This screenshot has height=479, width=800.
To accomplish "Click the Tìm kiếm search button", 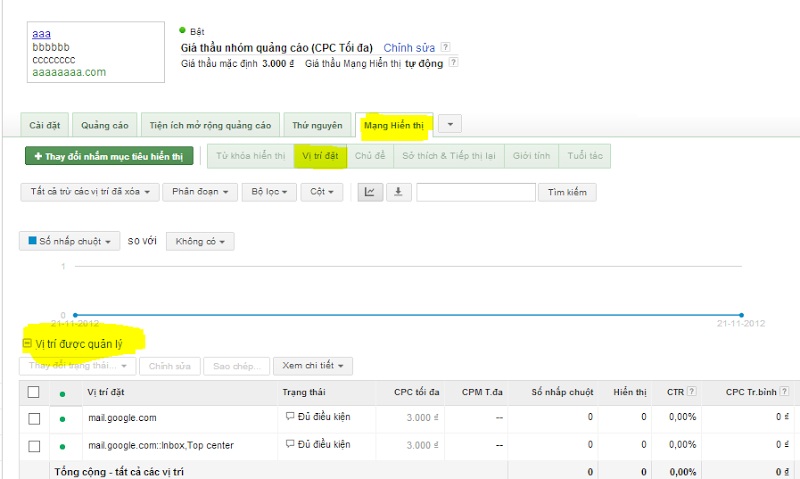I will [x=567, y=192].
